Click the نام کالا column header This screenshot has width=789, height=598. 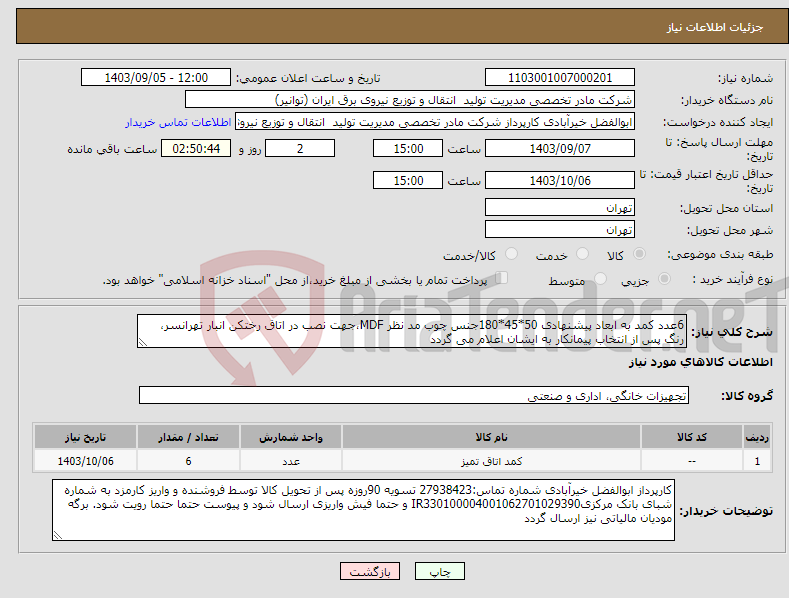point(491,437)
